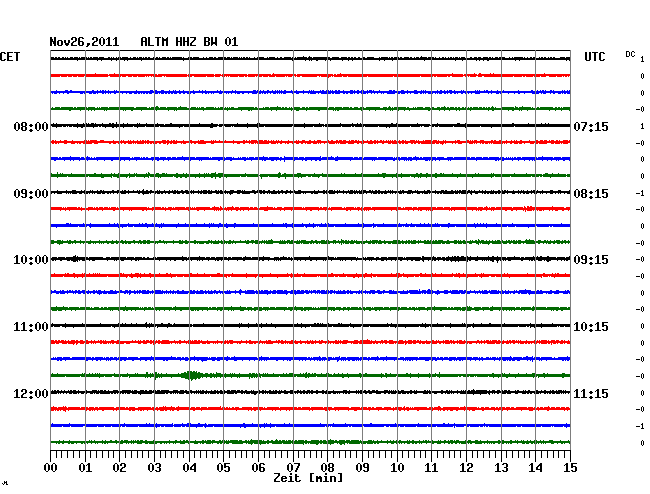Screen dimensions: 650x494
Task: Select the station label ALTM HHZ BW 01
Action: coord(189,42)
